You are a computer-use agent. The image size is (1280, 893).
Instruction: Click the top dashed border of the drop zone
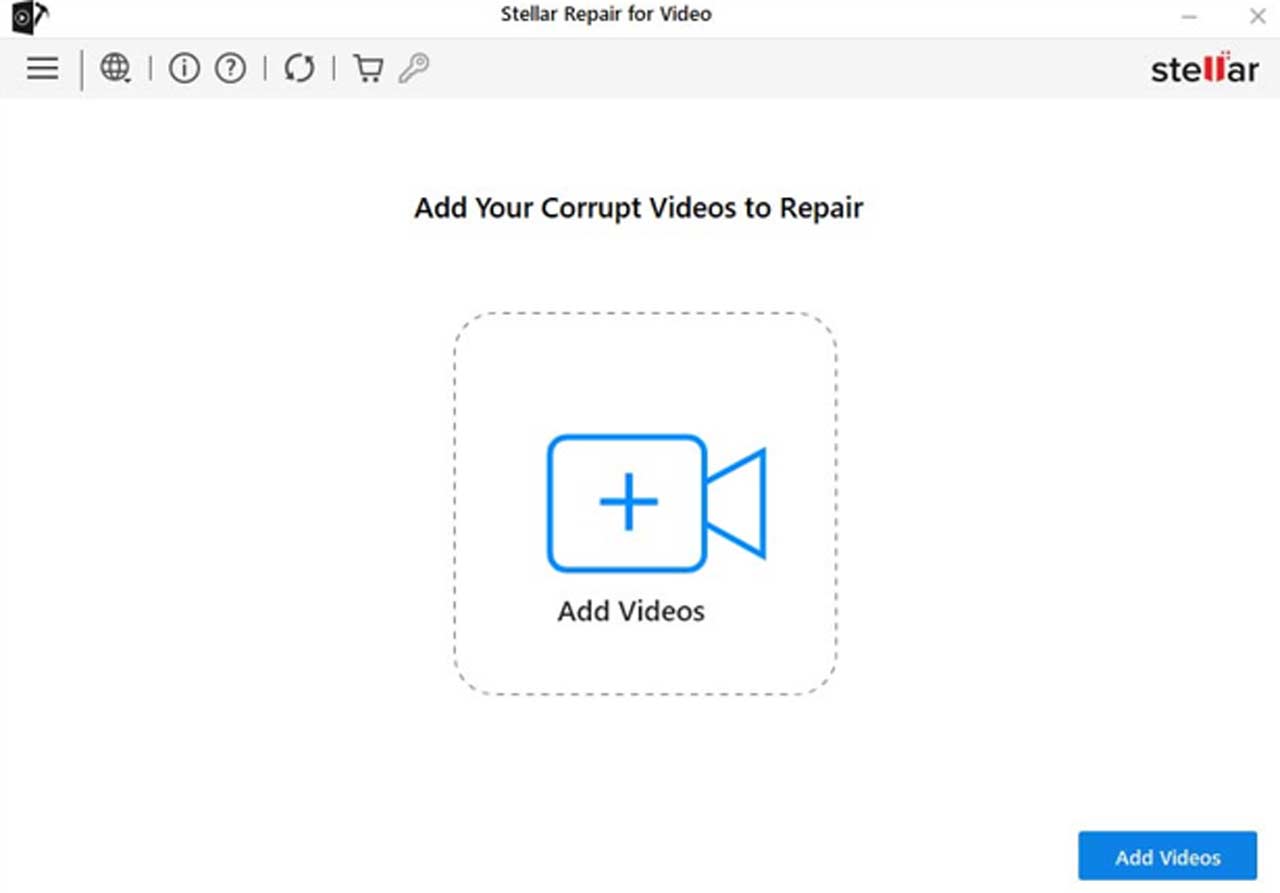[645, 314]
